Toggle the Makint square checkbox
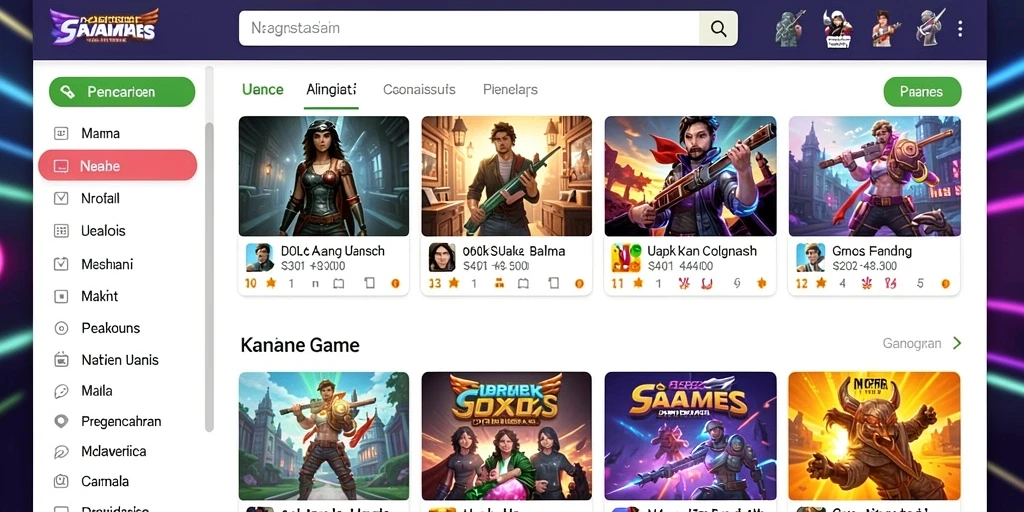 tap(61, 296)
